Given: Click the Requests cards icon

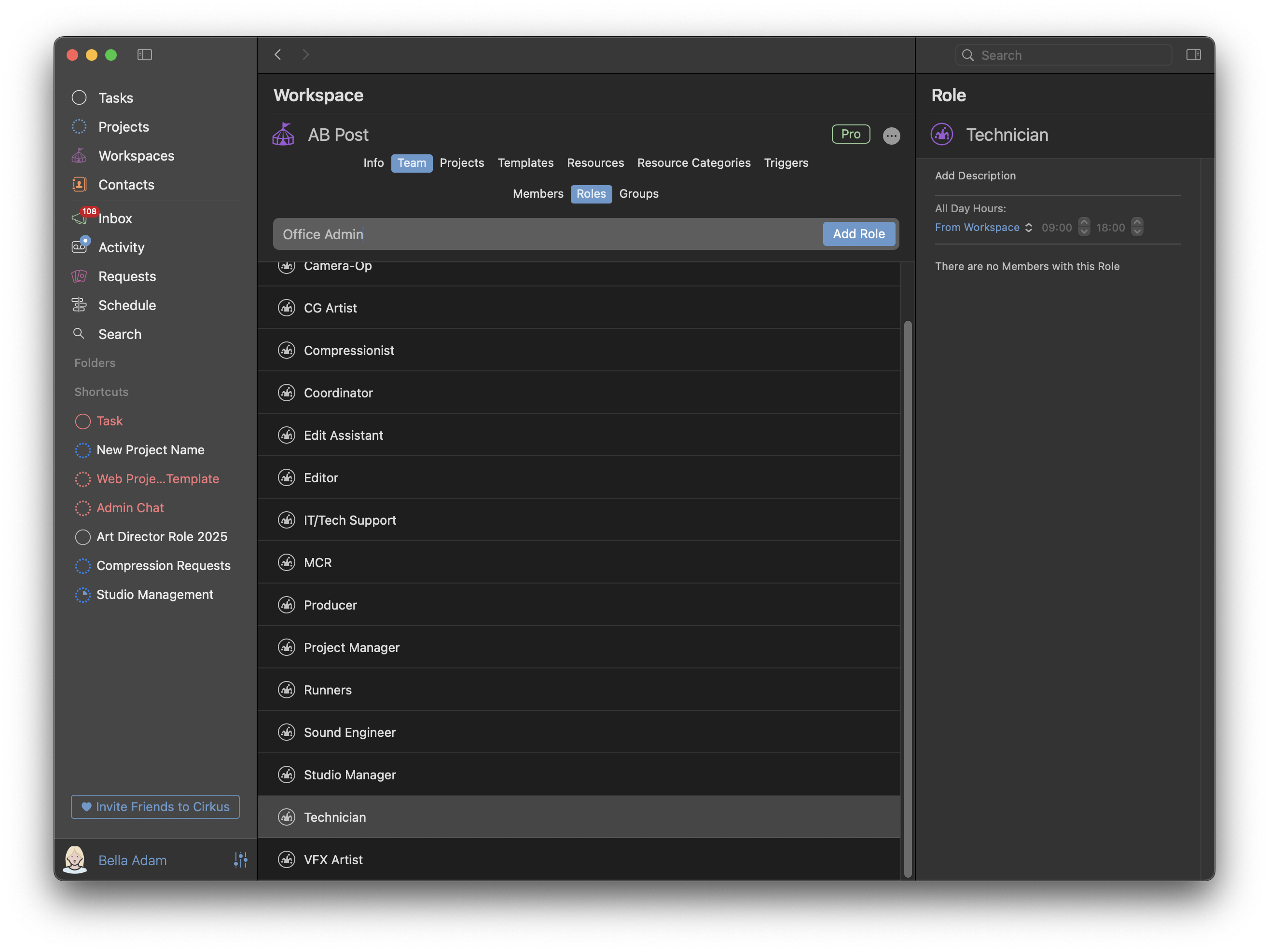Looking at the screenshot, I should pyautogui.click(x=79, y=276).
